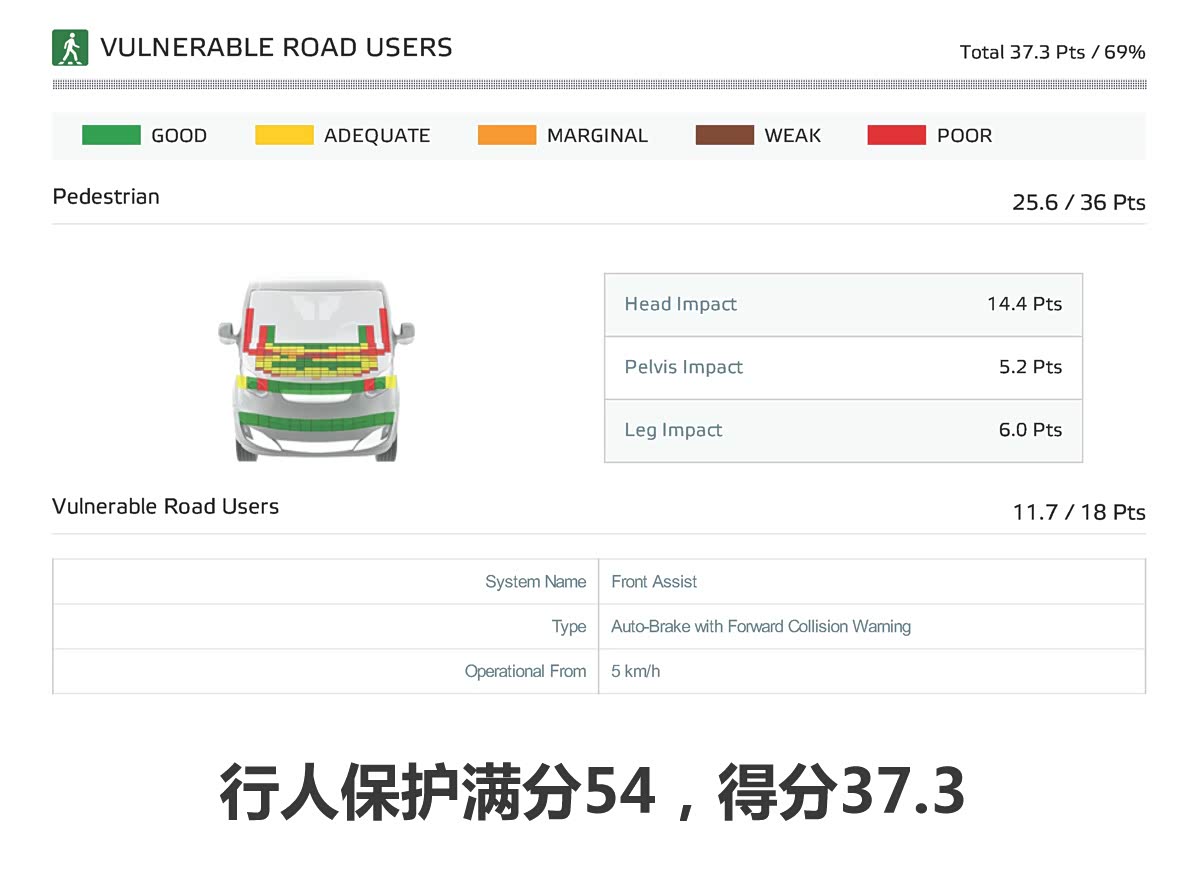Click the orange MARGINAL color swatch
The width and height of the screenshot is (1200, 890).
[x=507, y=135]
